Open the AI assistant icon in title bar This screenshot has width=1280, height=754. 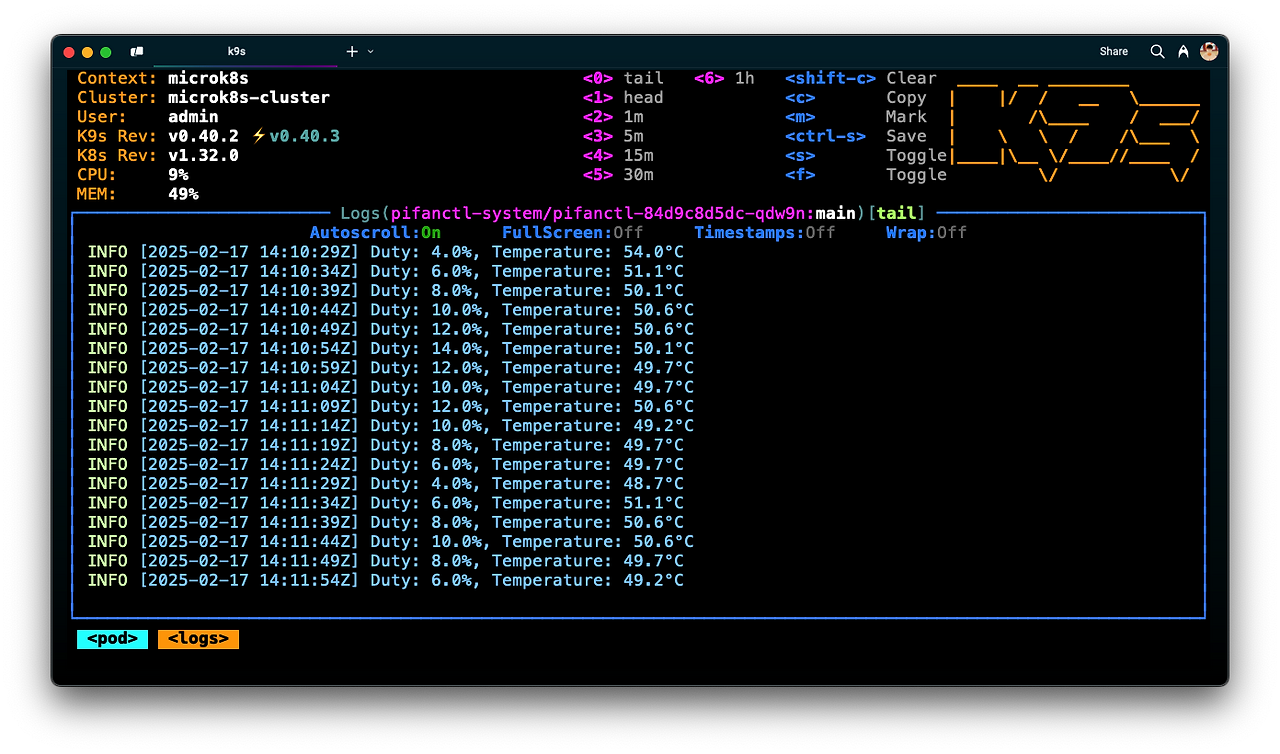point(1183,51)
